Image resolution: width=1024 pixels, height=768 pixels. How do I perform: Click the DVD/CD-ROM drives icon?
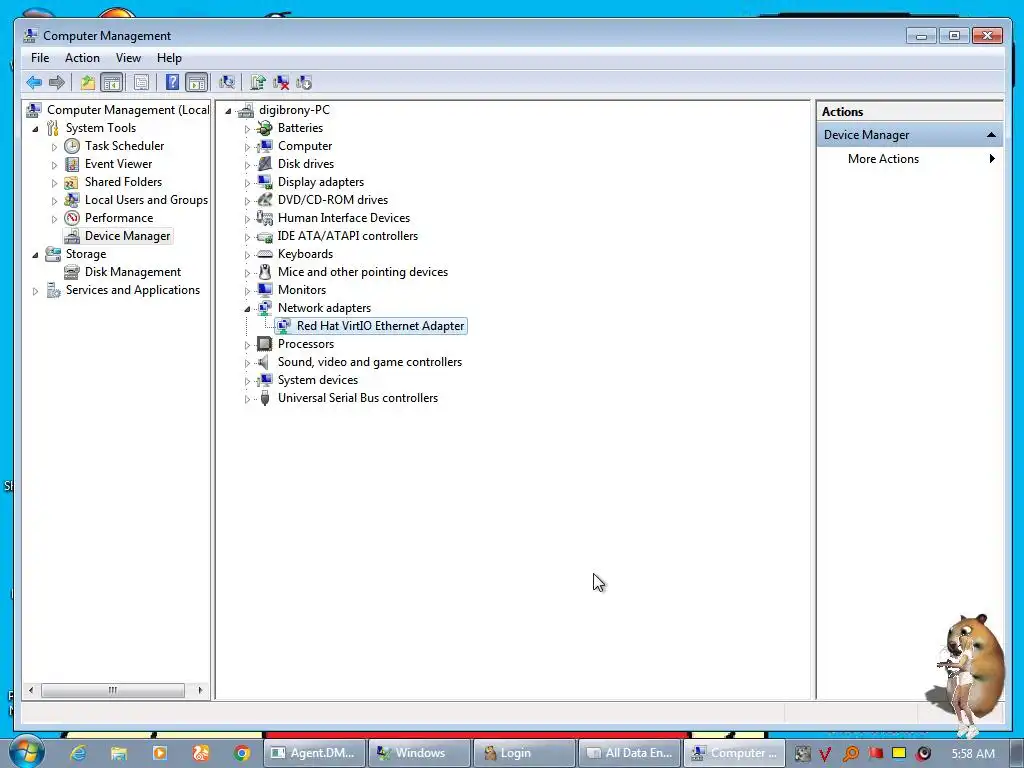point(264,200)
